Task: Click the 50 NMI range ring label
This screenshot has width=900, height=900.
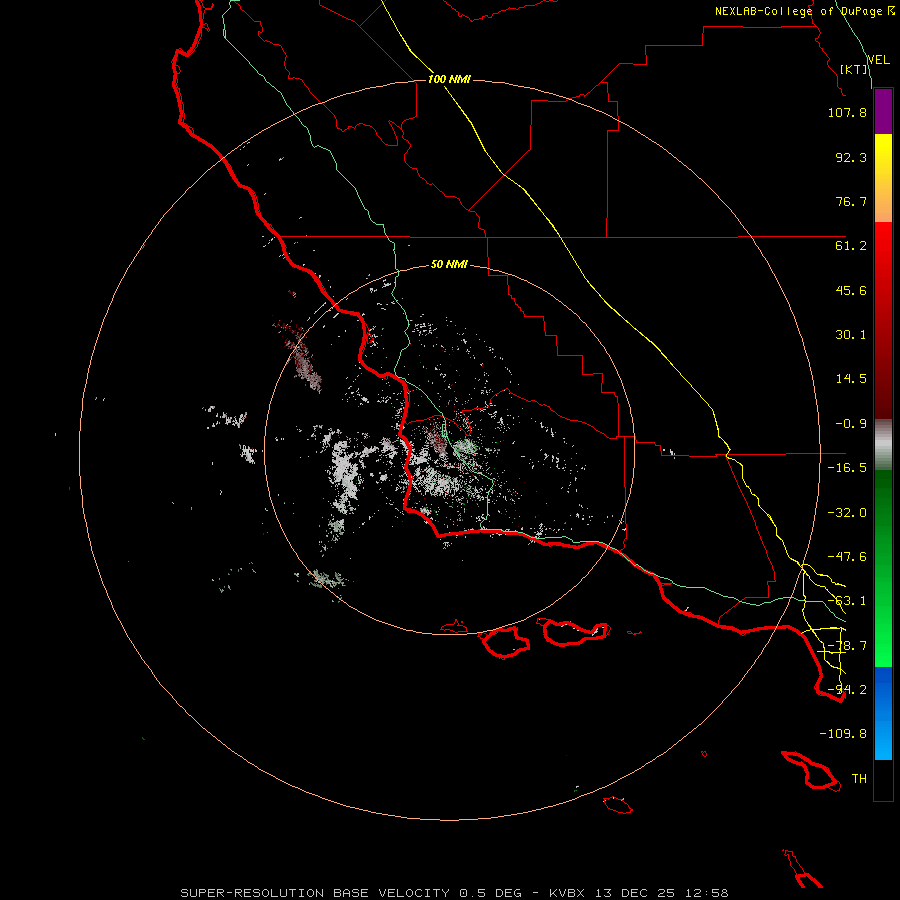Action: 449,265
